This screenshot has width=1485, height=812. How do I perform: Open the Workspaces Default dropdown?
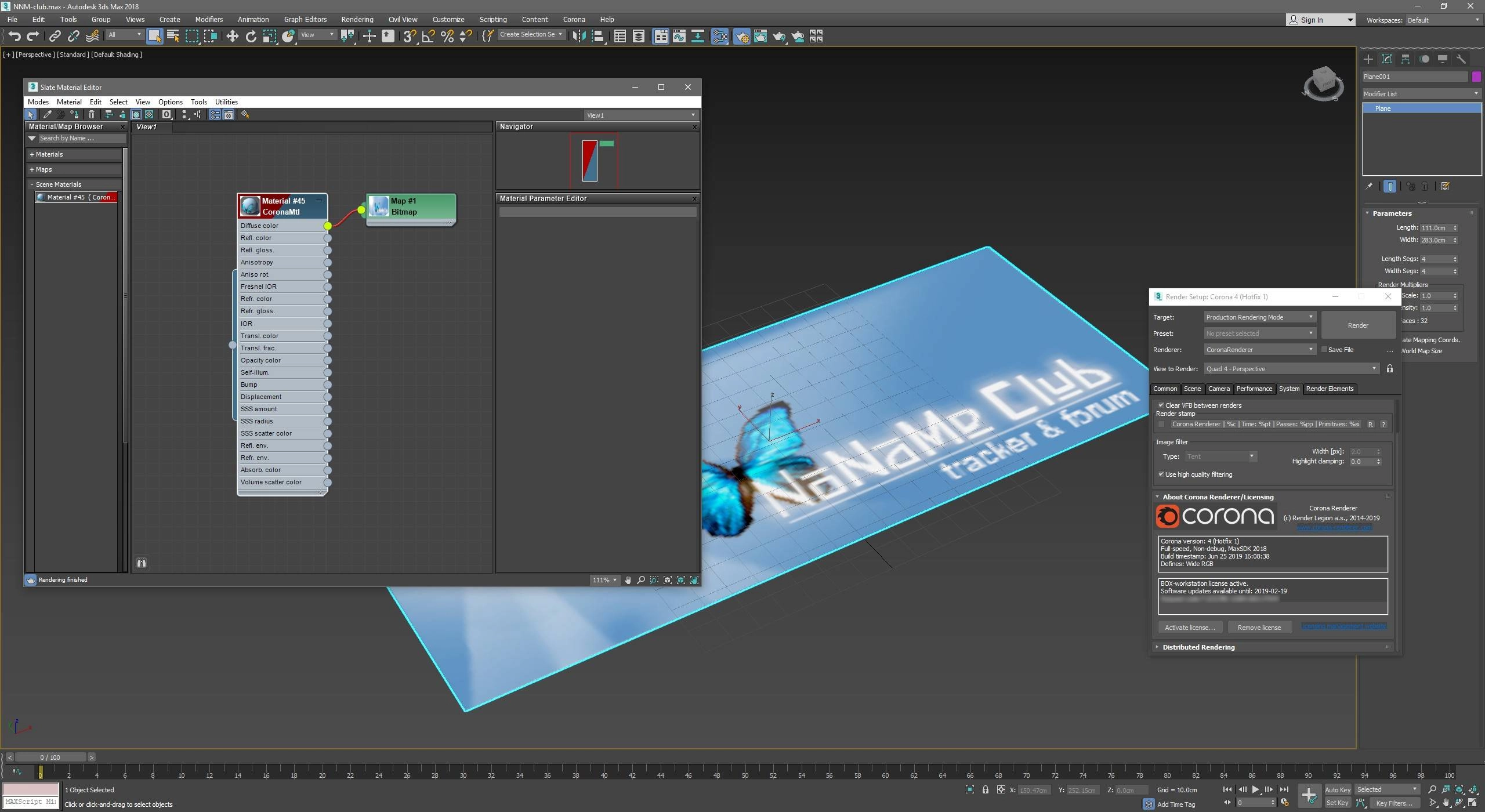pyautogui.click(x=1443, y=20)
